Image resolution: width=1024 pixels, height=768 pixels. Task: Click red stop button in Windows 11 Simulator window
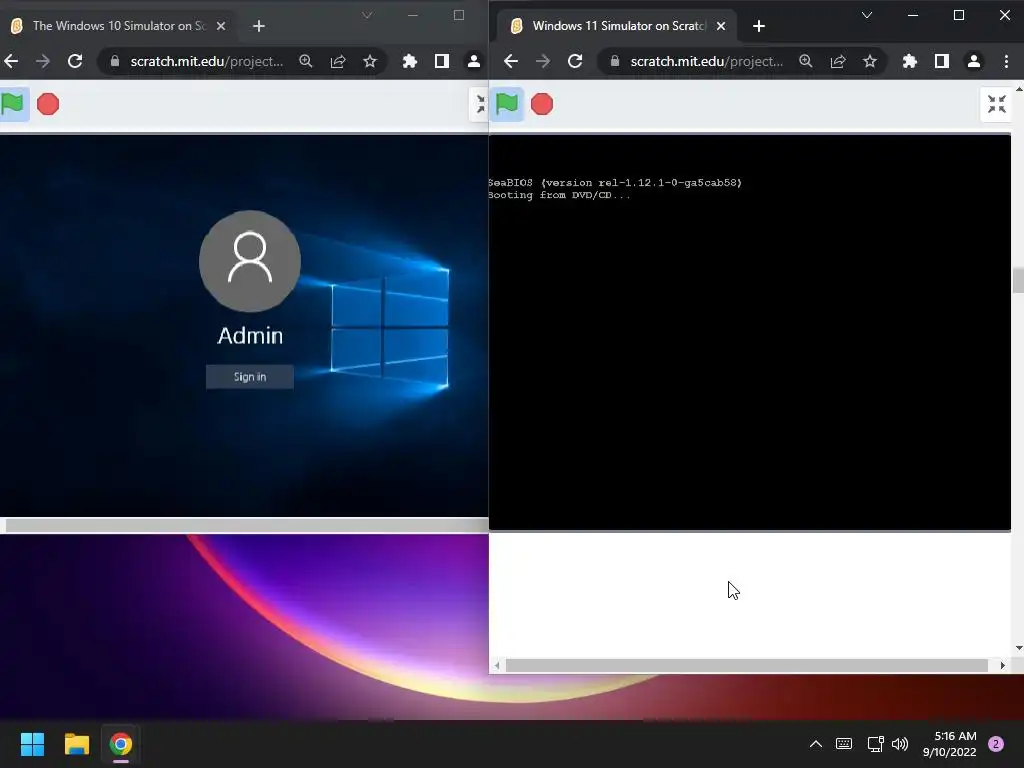point(541,104)
